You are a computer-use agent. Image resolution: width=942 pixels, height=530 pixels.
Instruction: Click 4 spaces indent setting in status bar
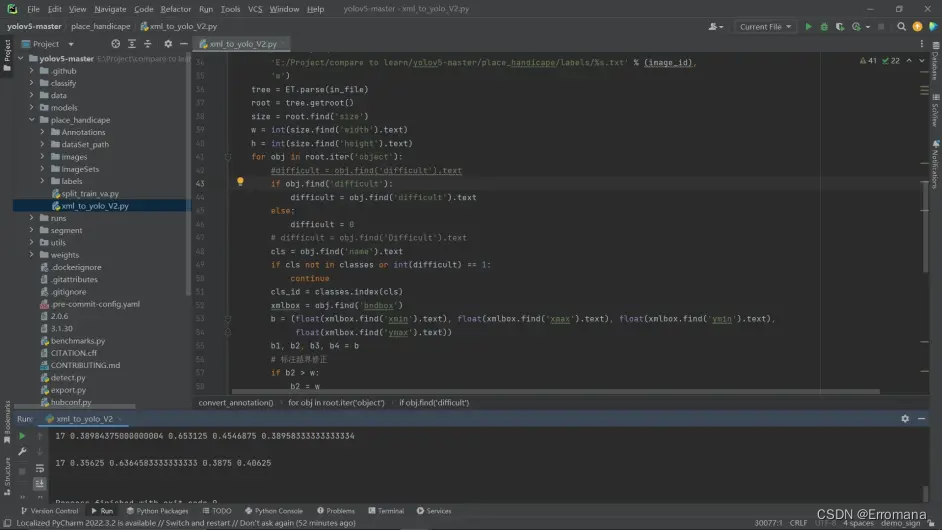[x=858, y=523]
